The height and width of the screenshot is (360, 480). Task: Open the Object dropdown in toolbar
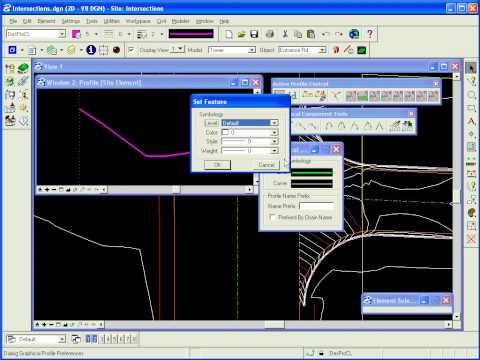tap(322, 50)
